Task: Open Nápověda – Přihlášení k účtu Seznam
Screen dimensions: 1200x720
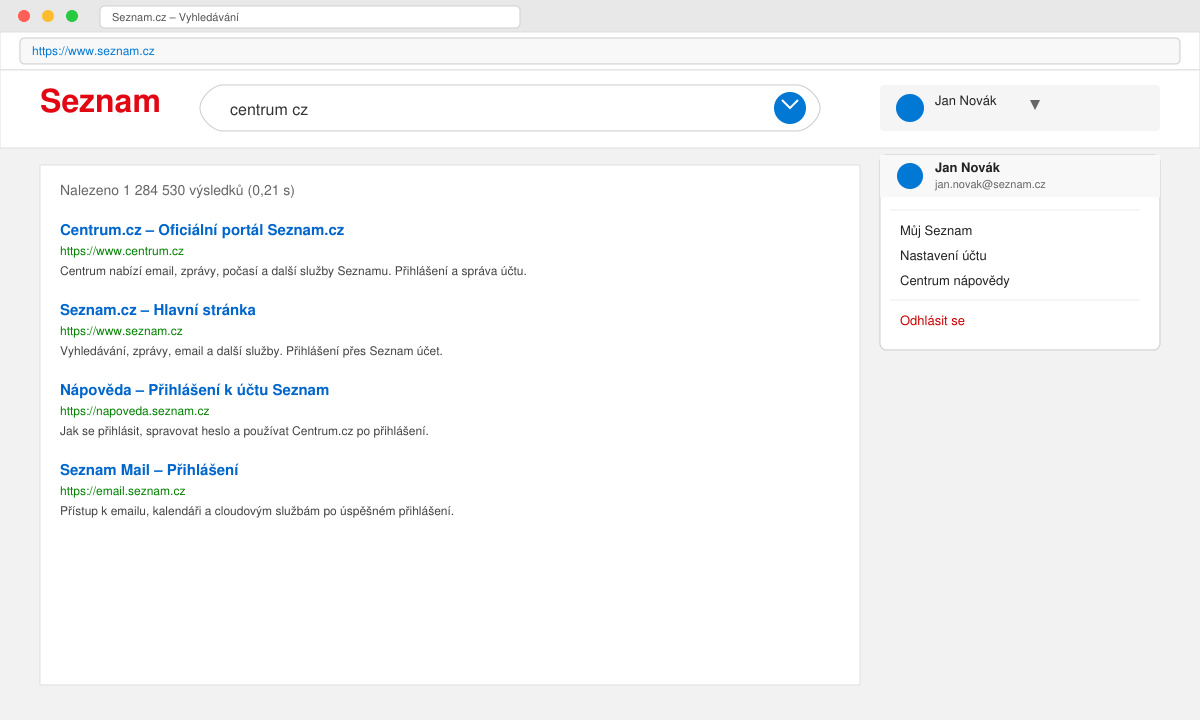Action: click(194, 390)
